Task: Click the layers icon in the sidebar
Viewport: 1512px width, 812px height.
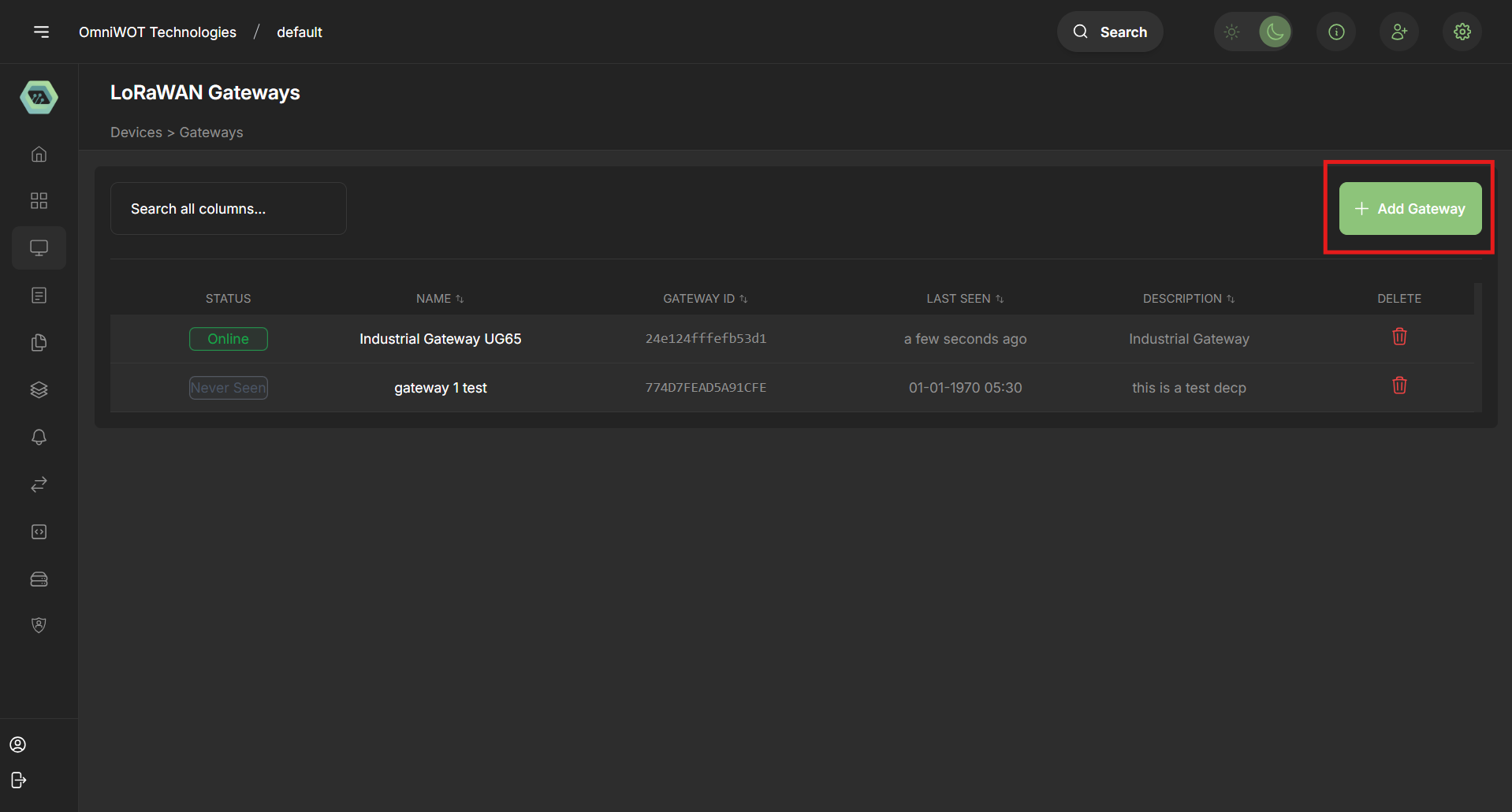Action: click(x=39, y=389)
